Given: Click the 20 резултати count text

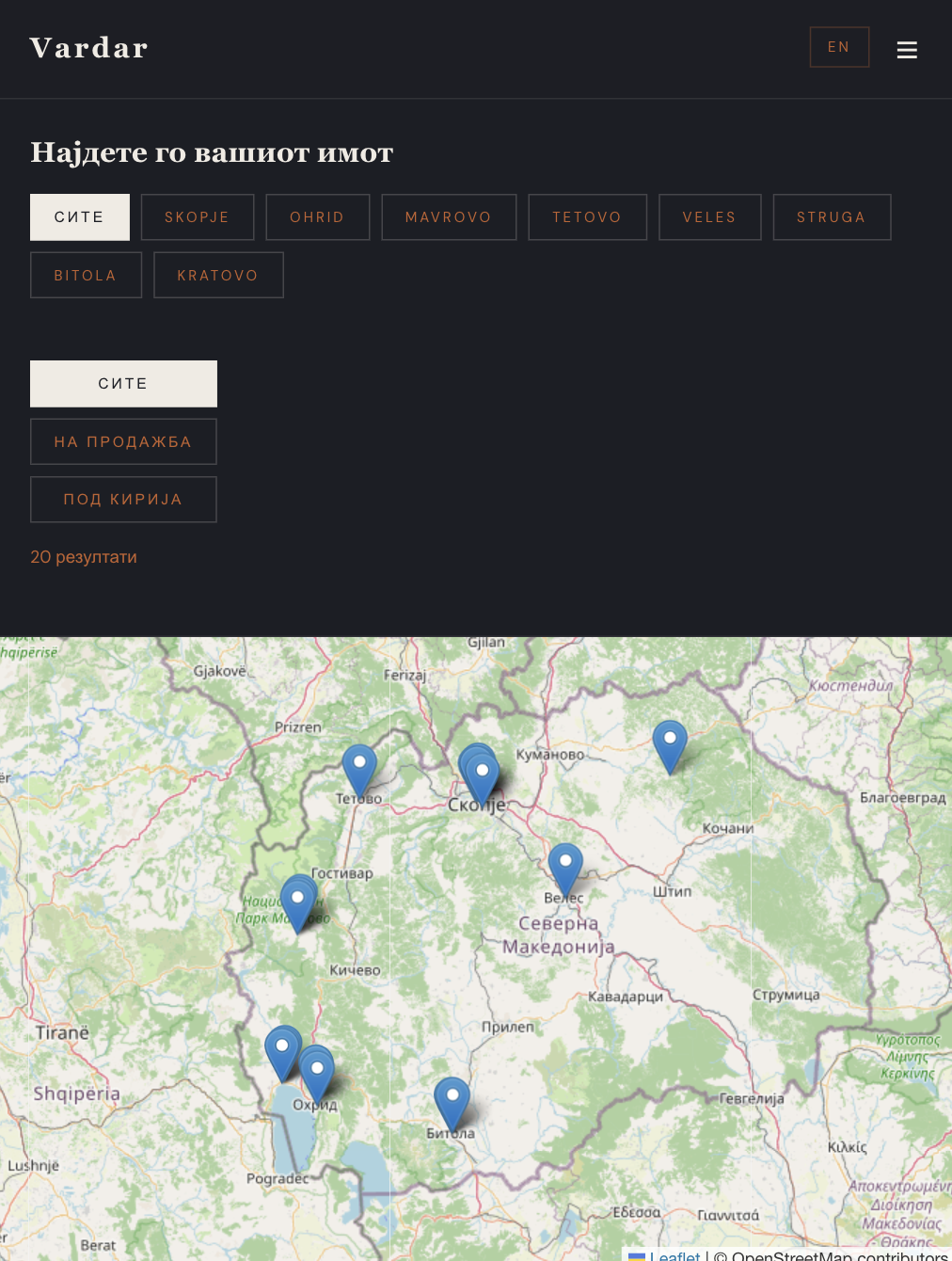Looking at the screenshot, I should point(84,557).
